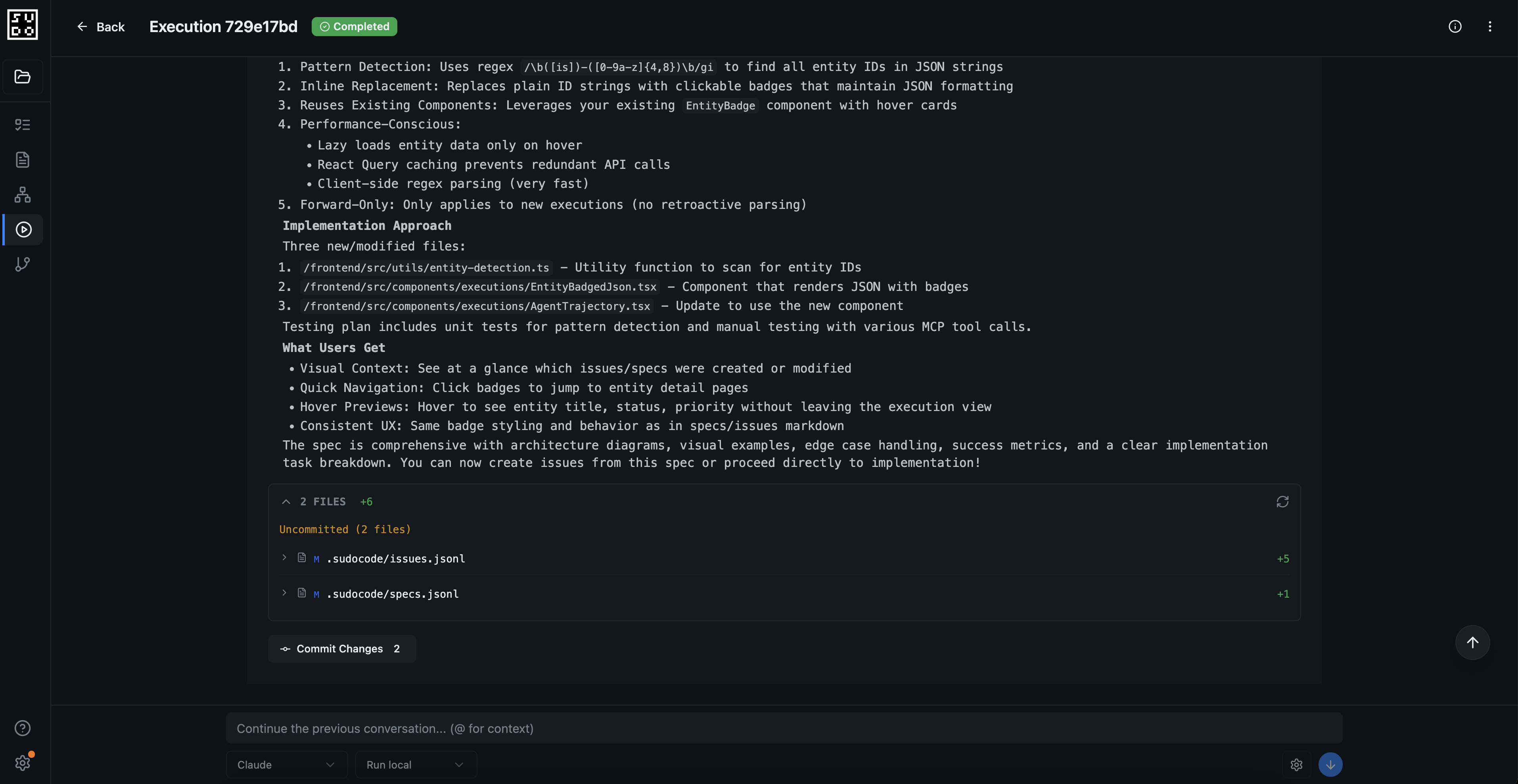This screenshot has height=784, width=1518.
Task: Open the Run local dropdown
Action: pos(416,764)
